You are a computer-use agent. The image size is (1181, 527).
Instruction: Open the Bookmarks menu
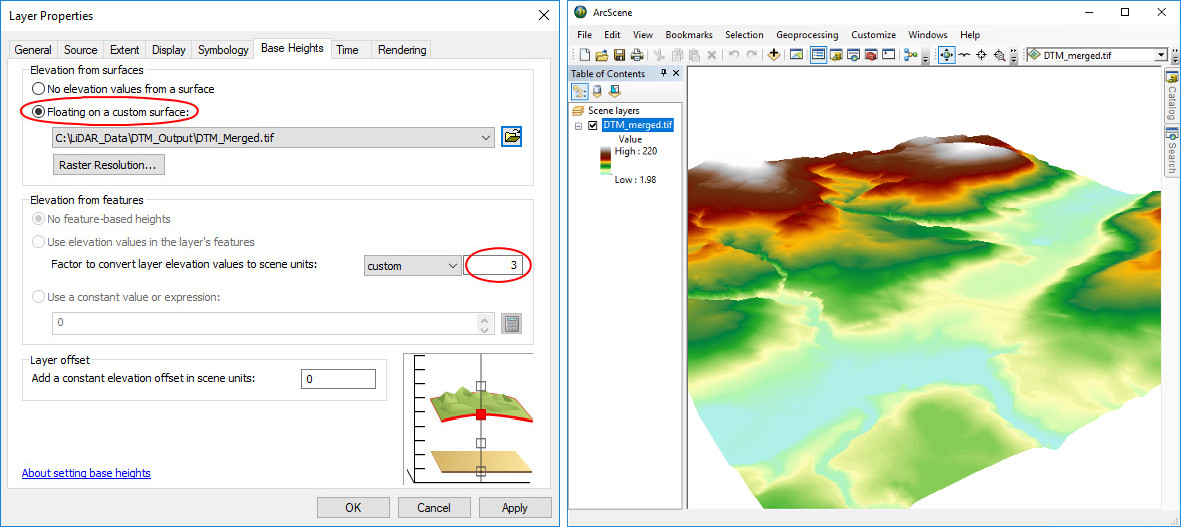coord(688,35)
